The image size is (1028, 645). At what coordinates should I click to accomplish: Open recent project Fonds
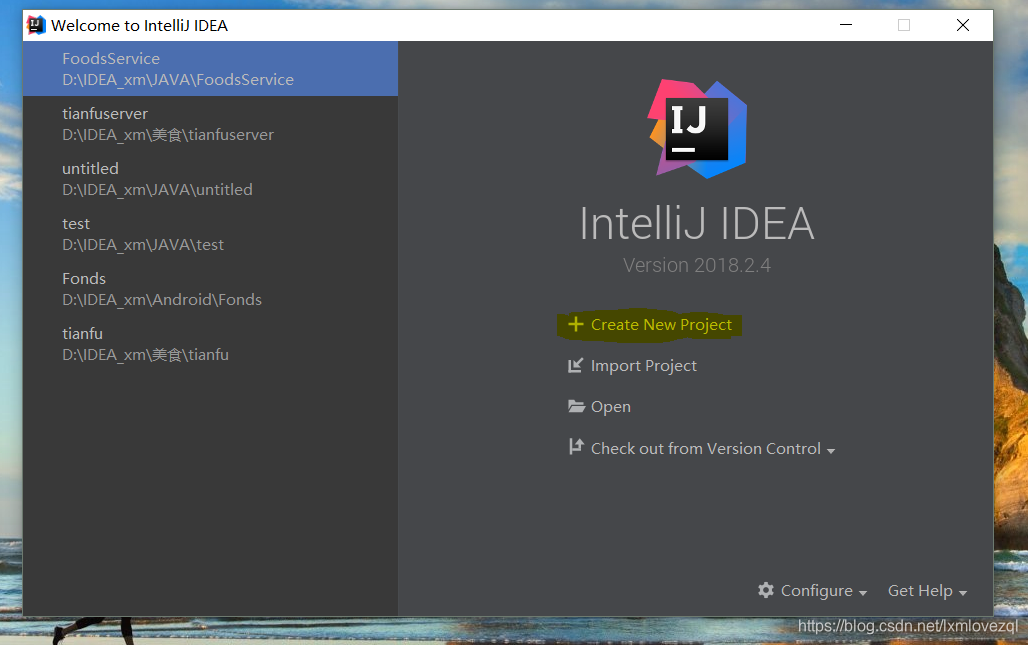tap(210, 289)
